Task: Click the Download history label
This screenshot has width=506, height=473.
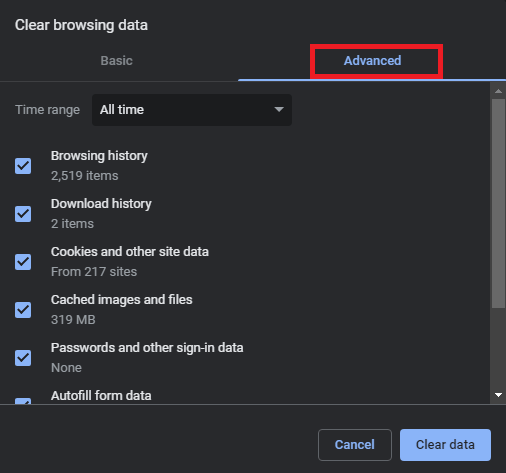Action: pyautogui.click(x=101, y=204)
